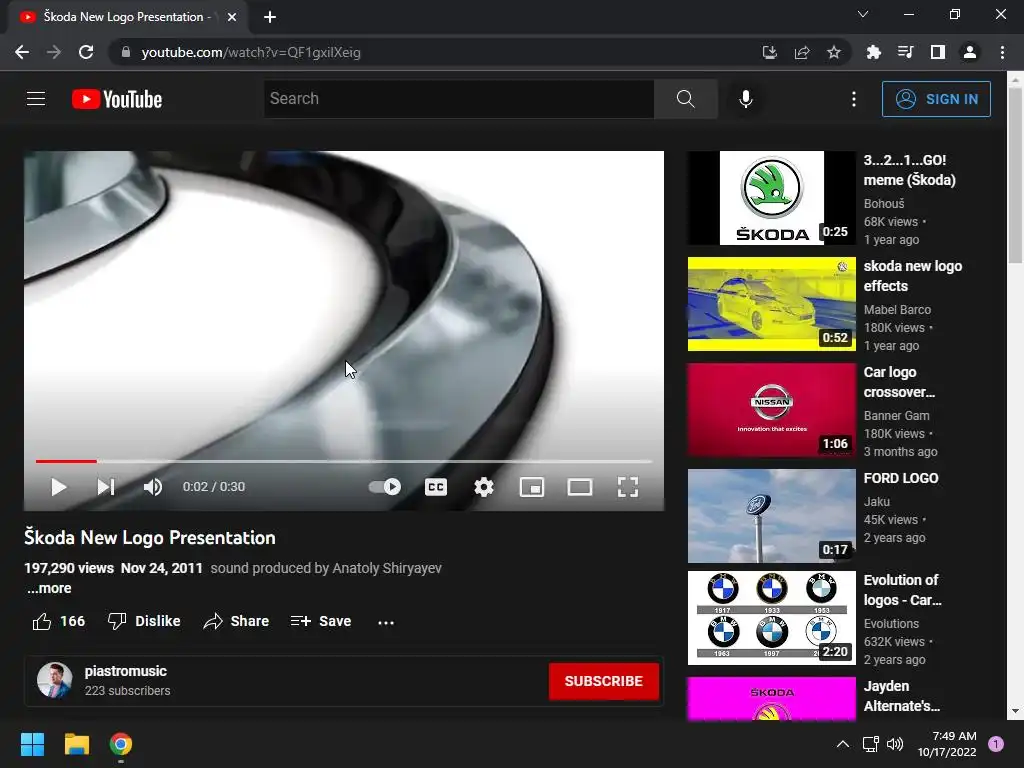Viewport: 1024px width, 768px height.
Task: Open Jayden Alternate's video title
Action: pyautogui.click(x=902, y=696)
